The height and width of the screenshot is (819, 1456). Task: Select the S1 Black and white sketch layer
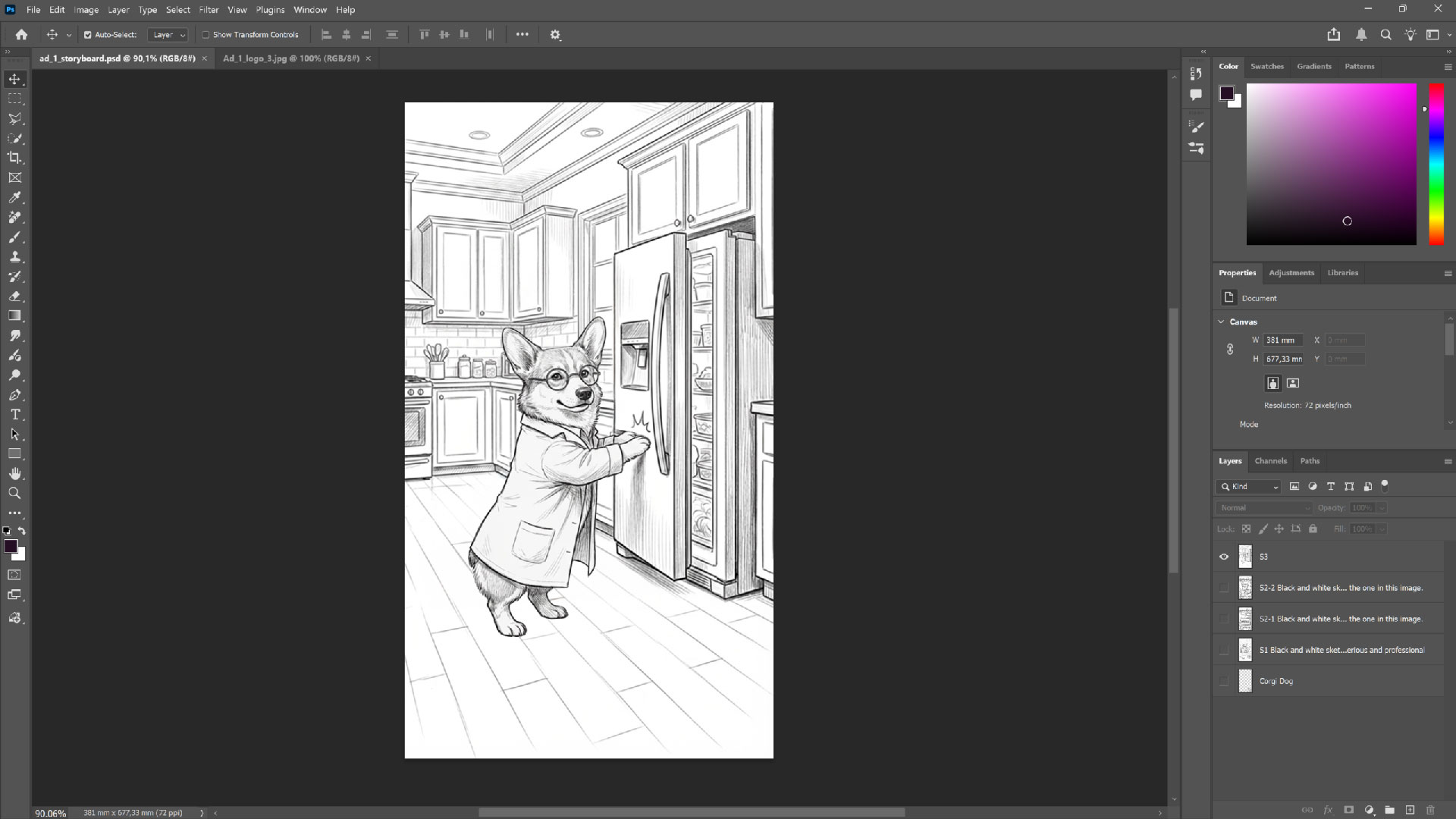coord(1342,650)
